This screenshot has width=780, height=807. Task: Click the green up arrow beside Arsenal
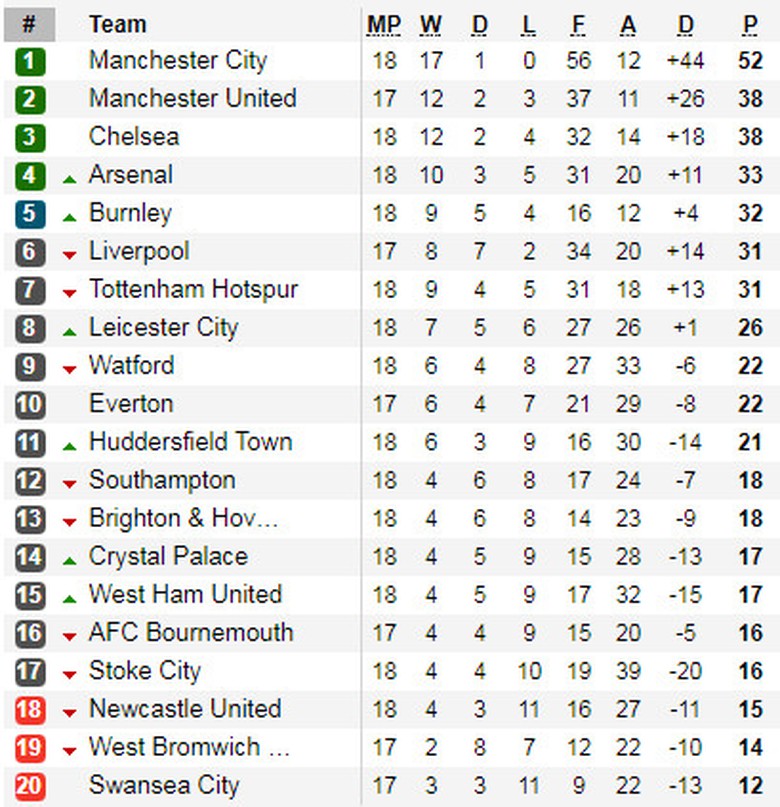[x=69, y=179]
